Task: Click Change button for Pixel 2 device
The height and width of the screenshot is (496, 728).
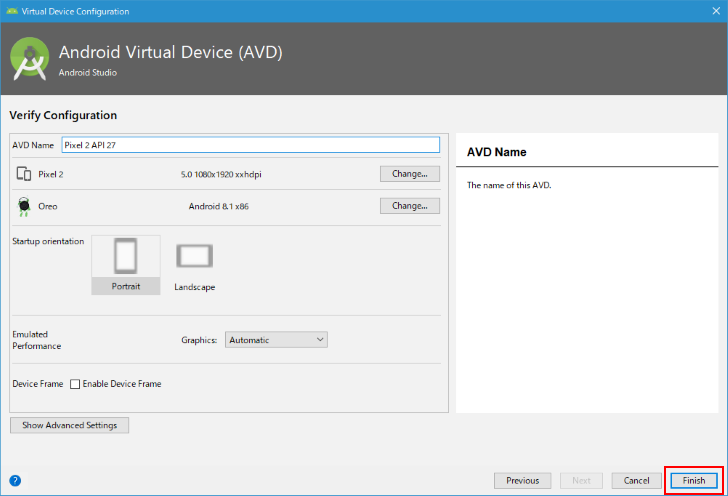Action: (410, 174)
